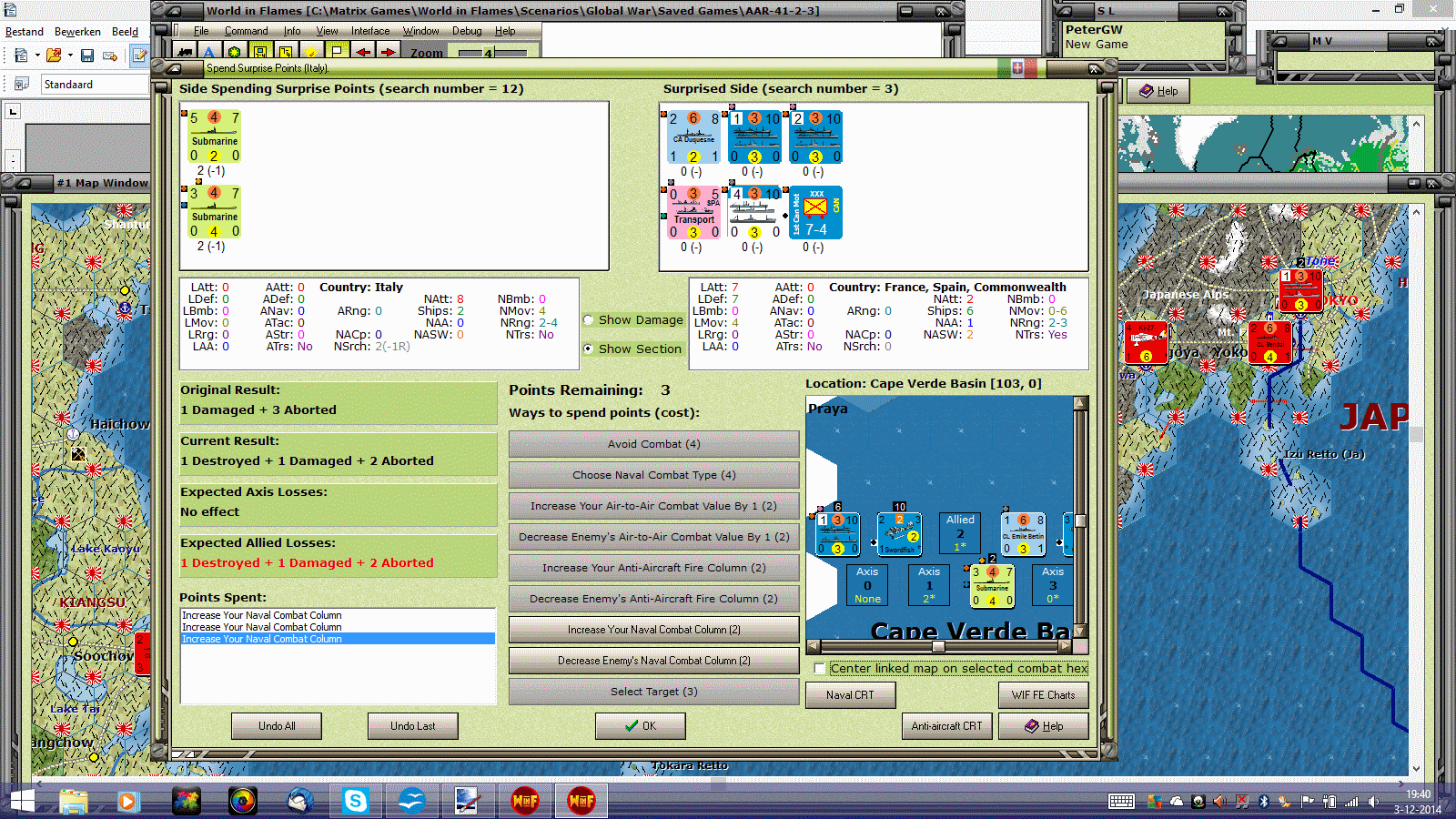Open the Debug menu
This screenshot has height=819, width=1456.
point(467,31)
